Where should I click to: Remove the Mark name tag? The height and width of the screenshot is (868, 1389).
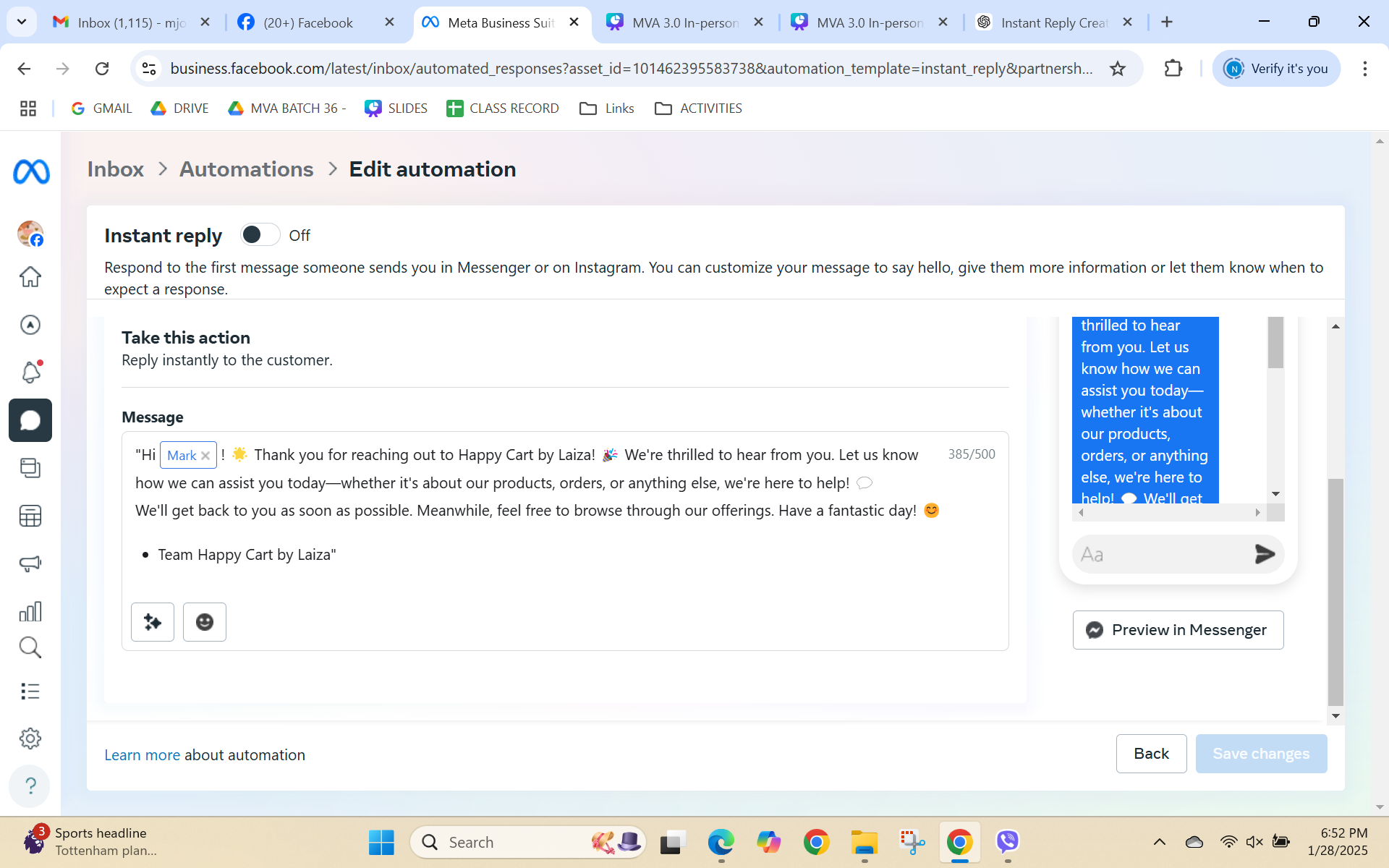click(x=205, y=456)
